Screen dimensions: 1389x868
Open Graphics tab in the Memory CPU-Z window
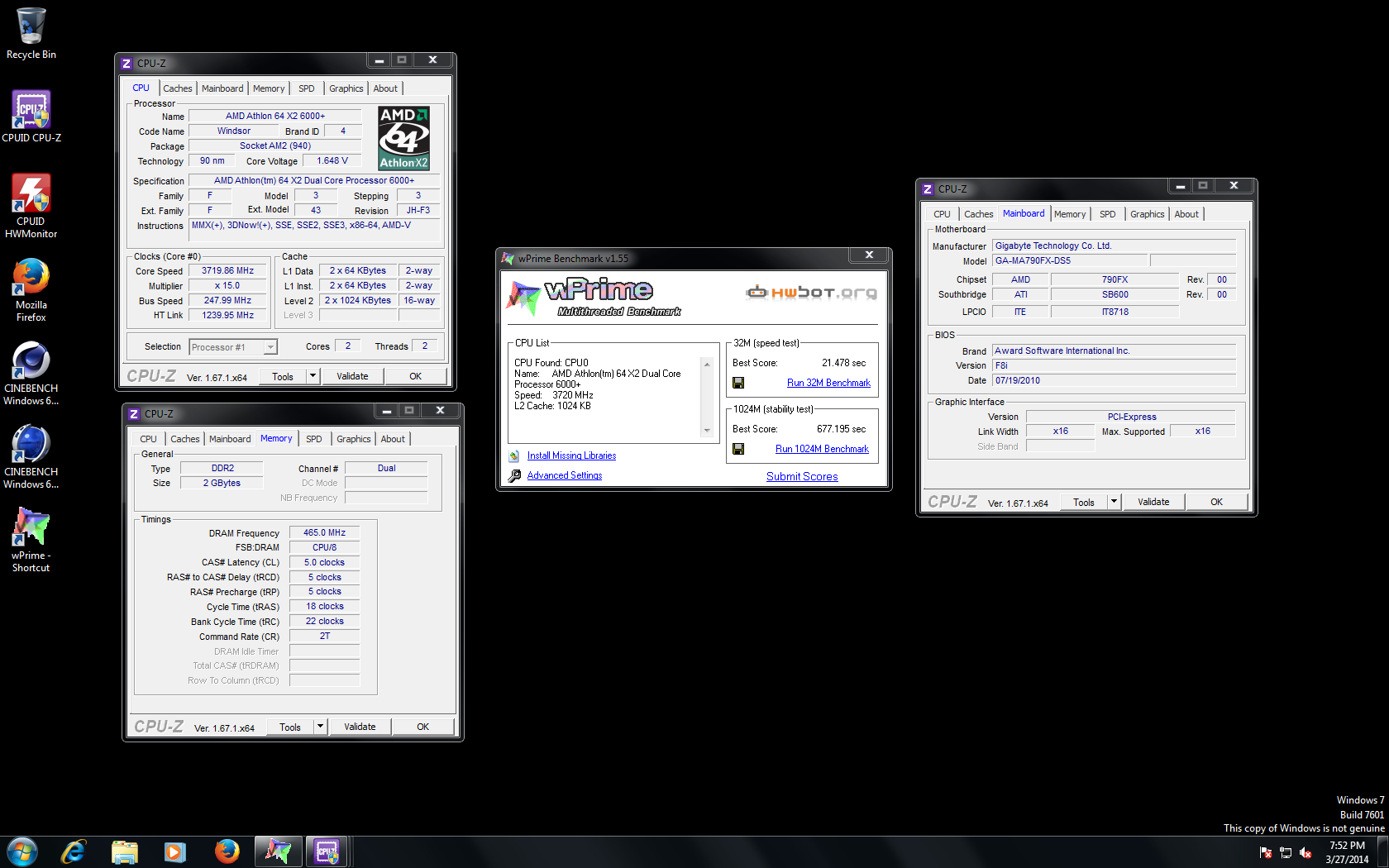(353, 439)
